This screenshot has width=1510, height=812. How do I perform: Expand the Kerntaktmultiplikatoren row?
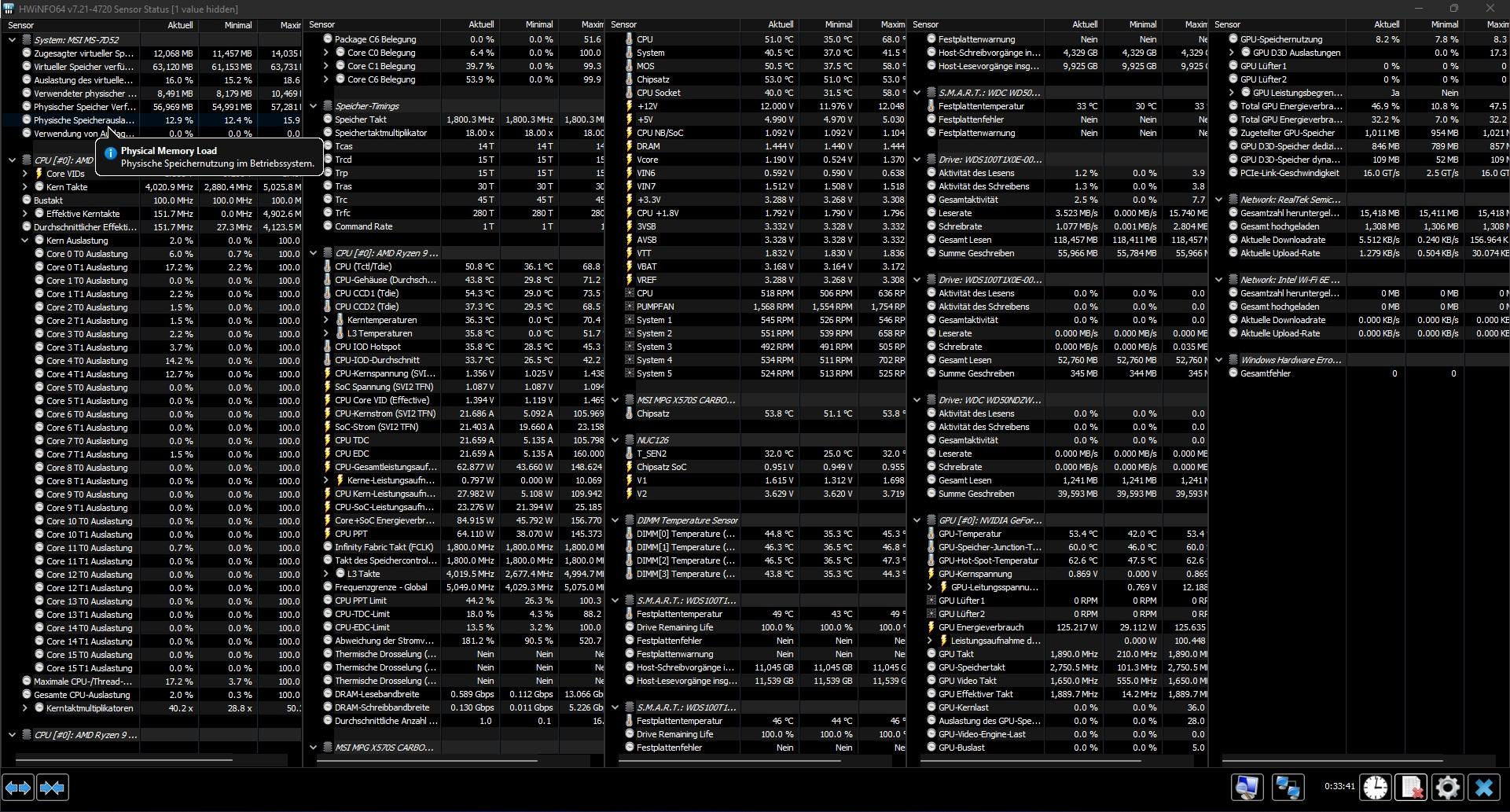tap(24, 708)
